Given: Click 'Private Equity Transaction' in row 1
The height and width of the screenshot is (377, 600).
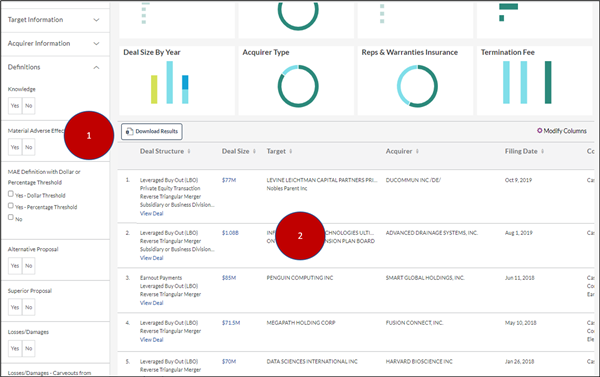Looking at the screenshot, I should (170, 188).
